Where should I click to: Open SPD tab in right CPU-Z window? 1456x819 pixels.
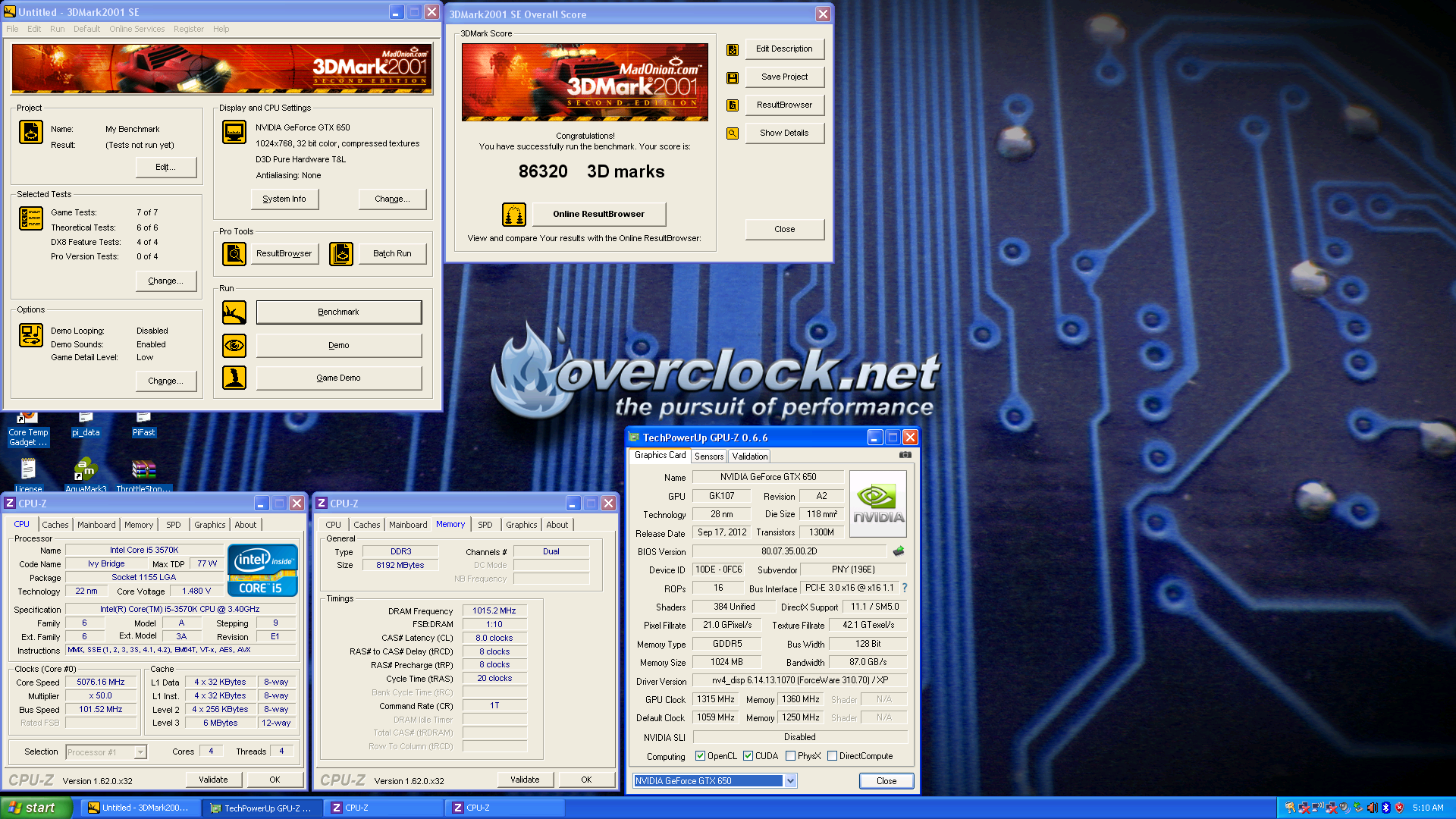click(x=485, y=525)
